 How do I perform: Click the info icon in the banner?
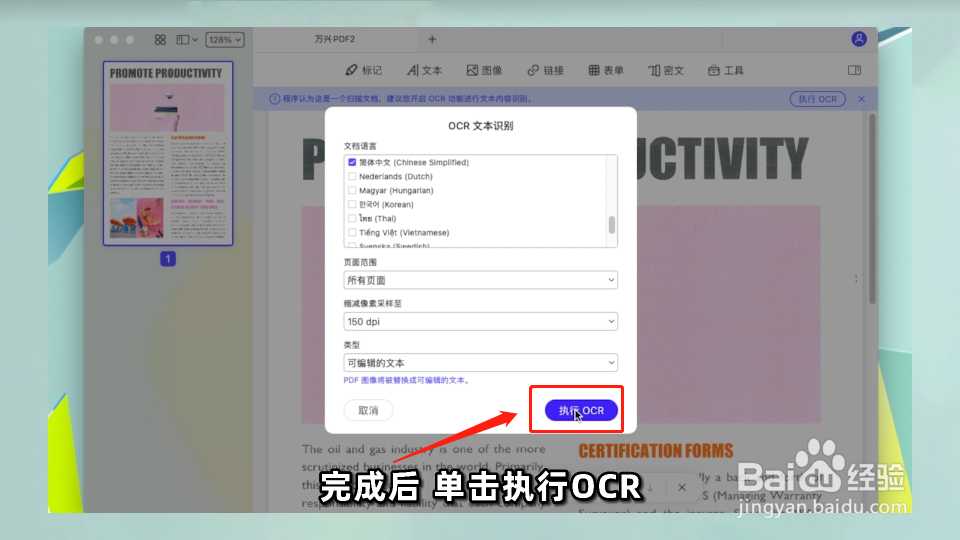point(275,99)
